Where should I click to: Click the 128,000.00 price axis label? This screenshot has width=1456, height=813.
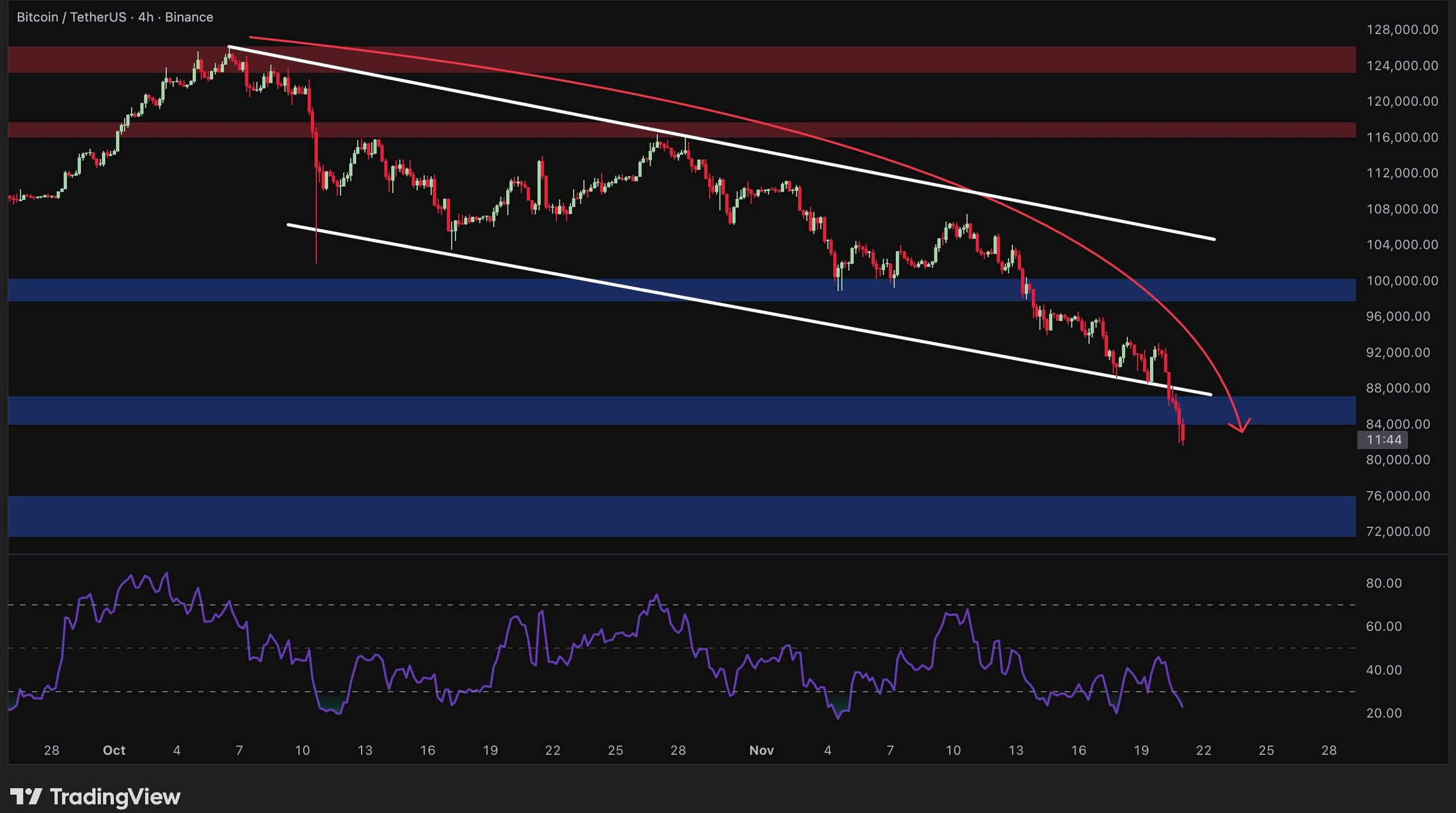tap(1402, 30)
